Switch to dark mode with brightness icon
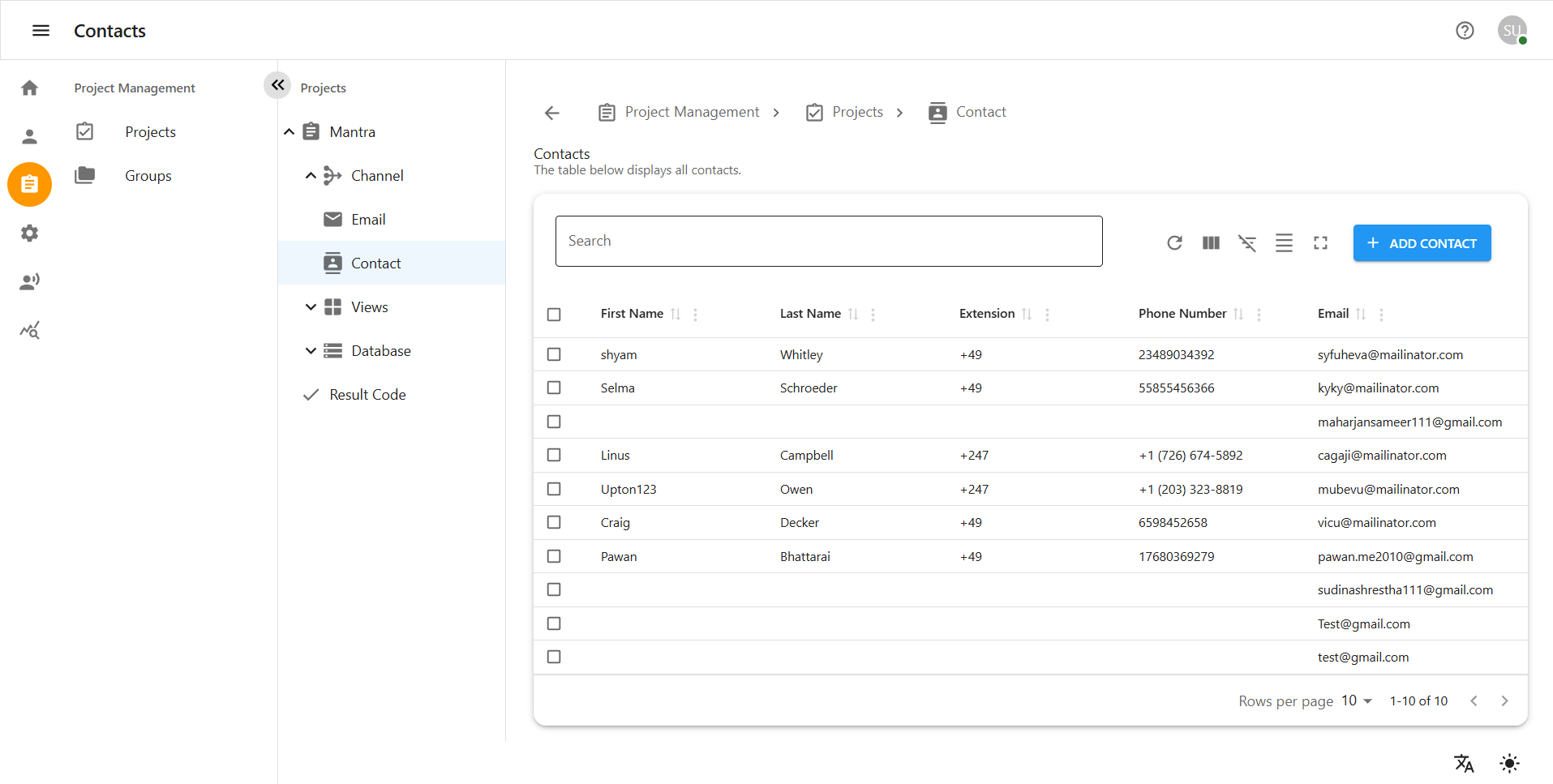 1509,763
